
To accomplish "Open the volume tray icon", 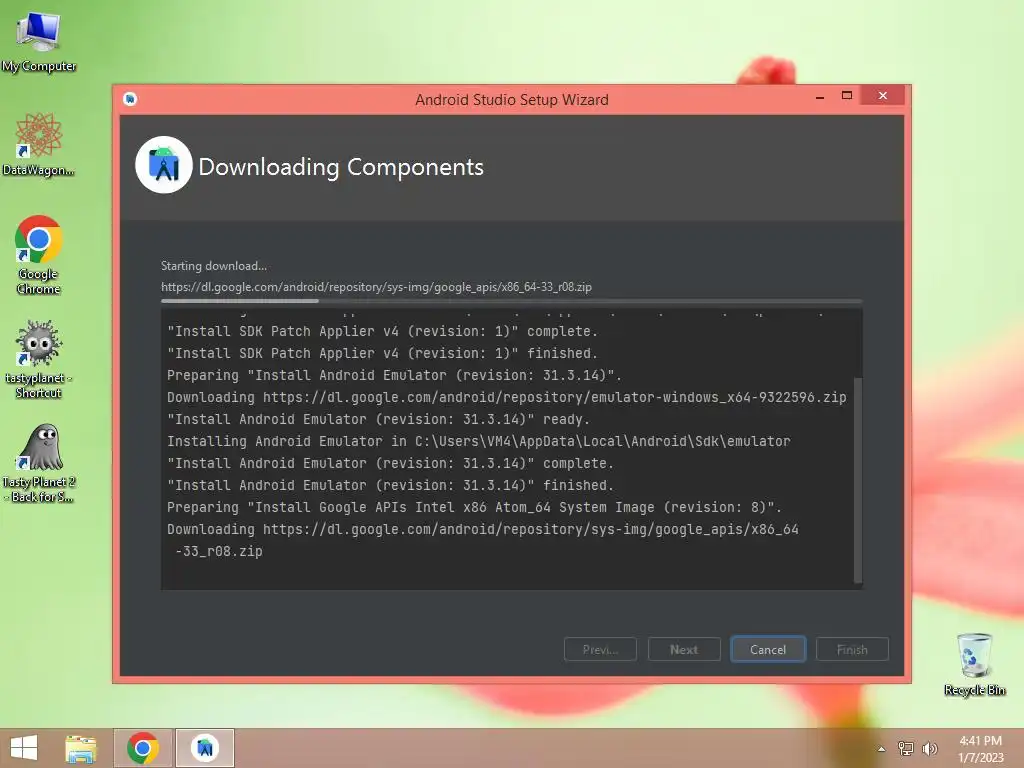I will tap(930, 748).
